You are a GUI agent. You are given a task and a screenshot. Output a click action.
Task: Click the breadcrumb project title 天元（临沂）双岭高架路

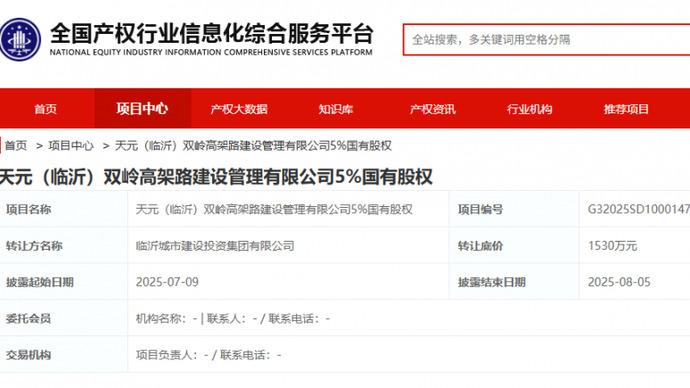[253, 146]
